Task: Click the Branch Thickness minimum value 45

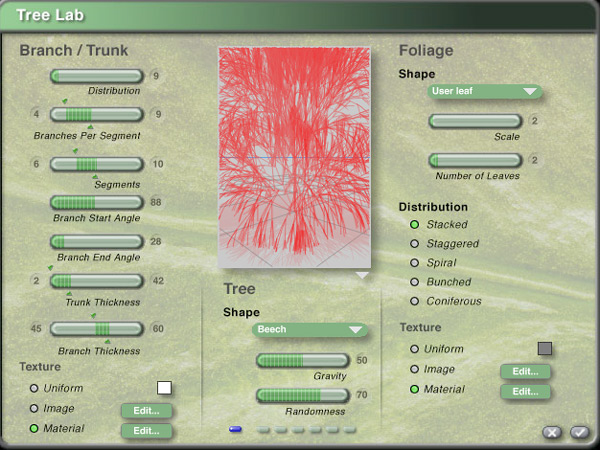Action: [x=36, y=328]
